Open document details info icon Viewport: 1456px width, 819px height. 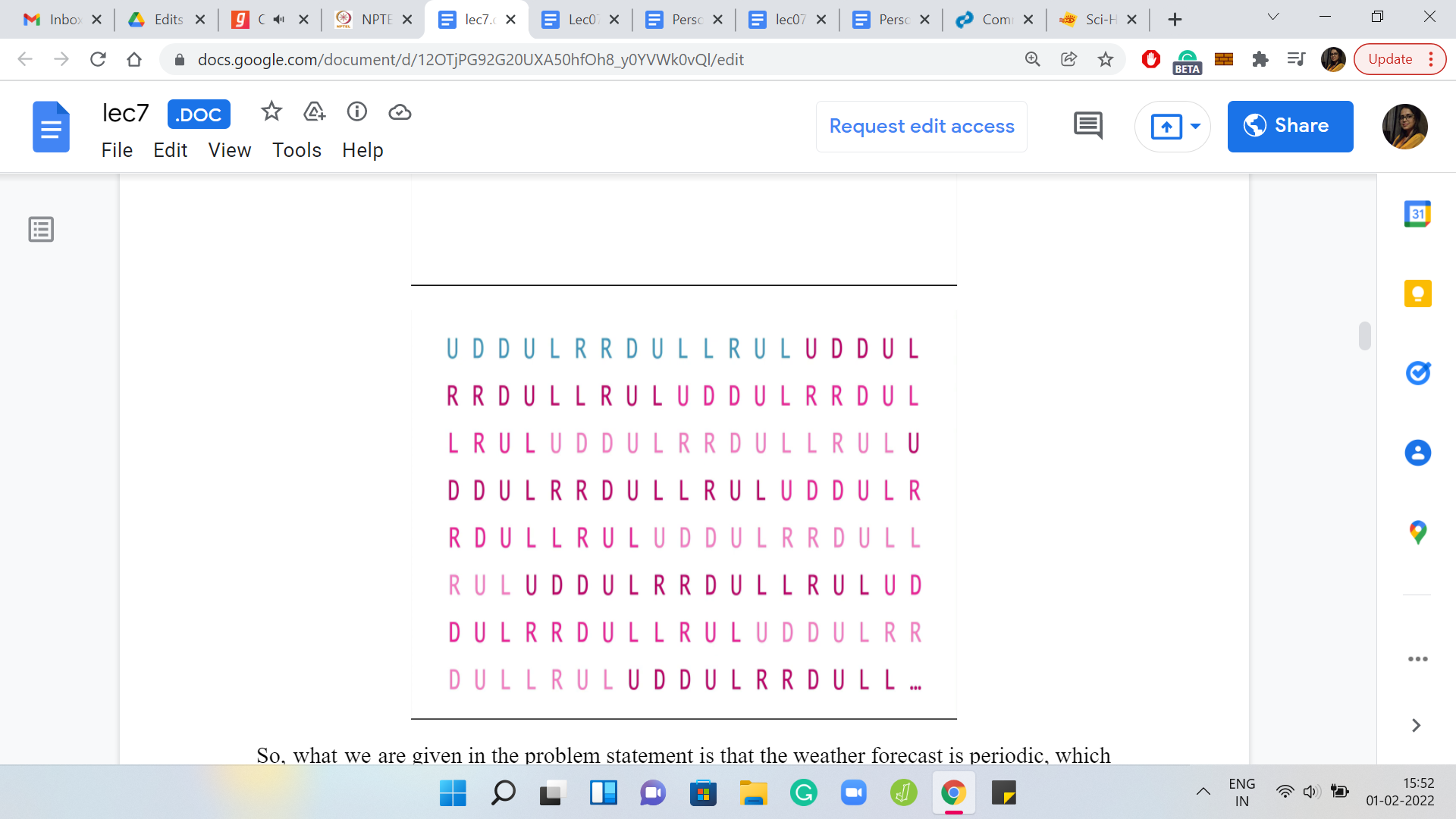(x=357, y=112)
